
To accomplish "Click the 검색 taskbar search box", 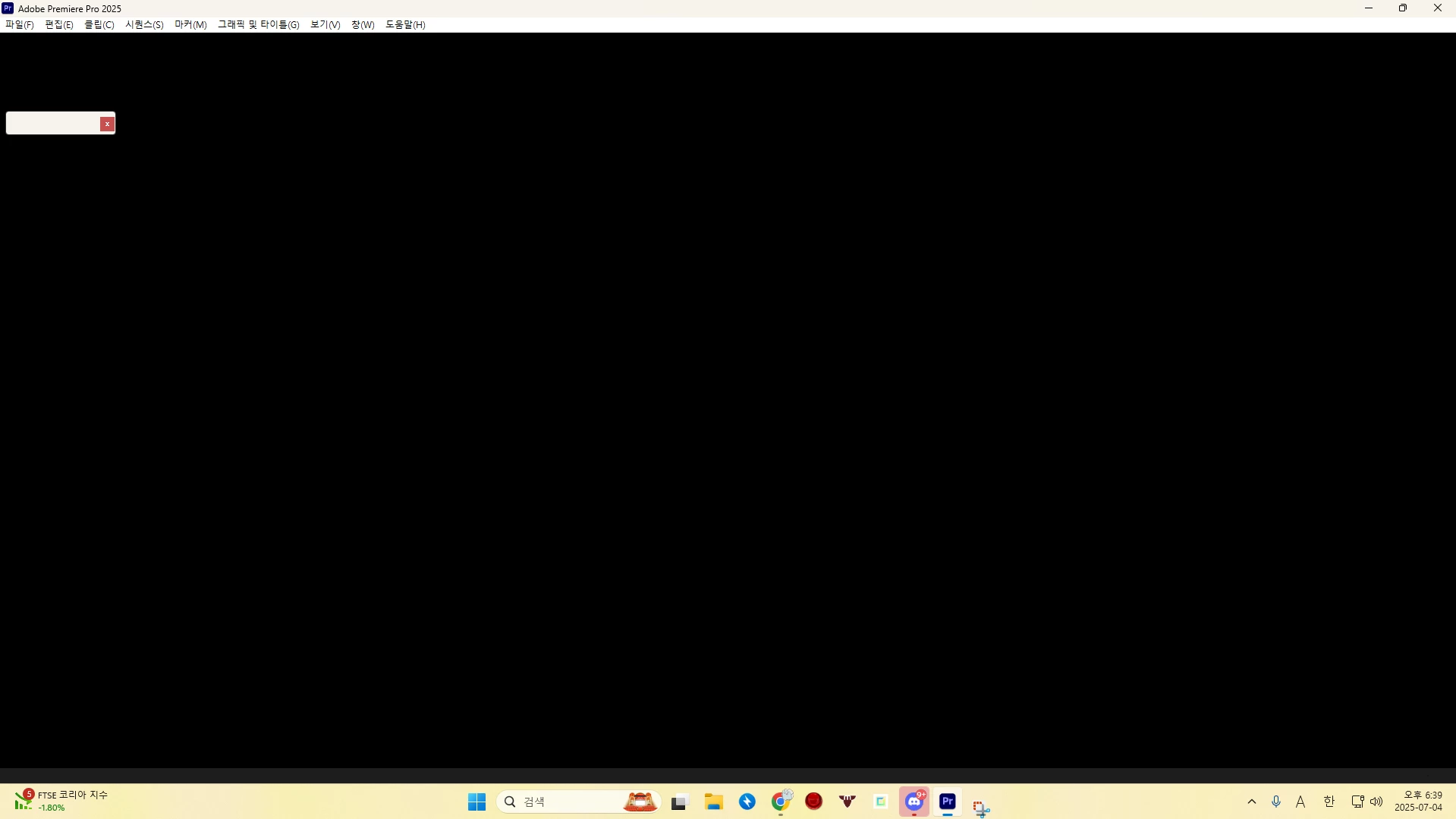I will [x=578, y=802].
